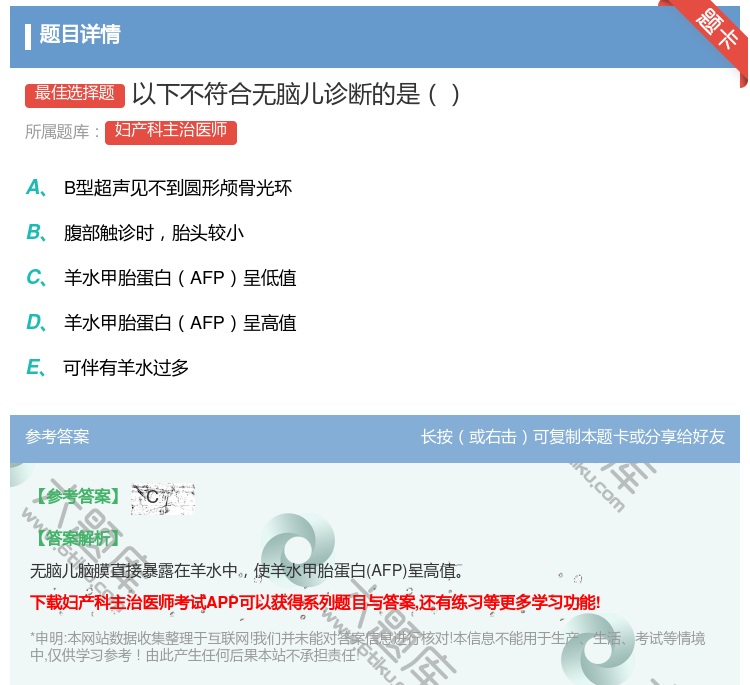Click the 所属题库 label
The width and height of the screenshot is (750, 685).
click(62, 132)
